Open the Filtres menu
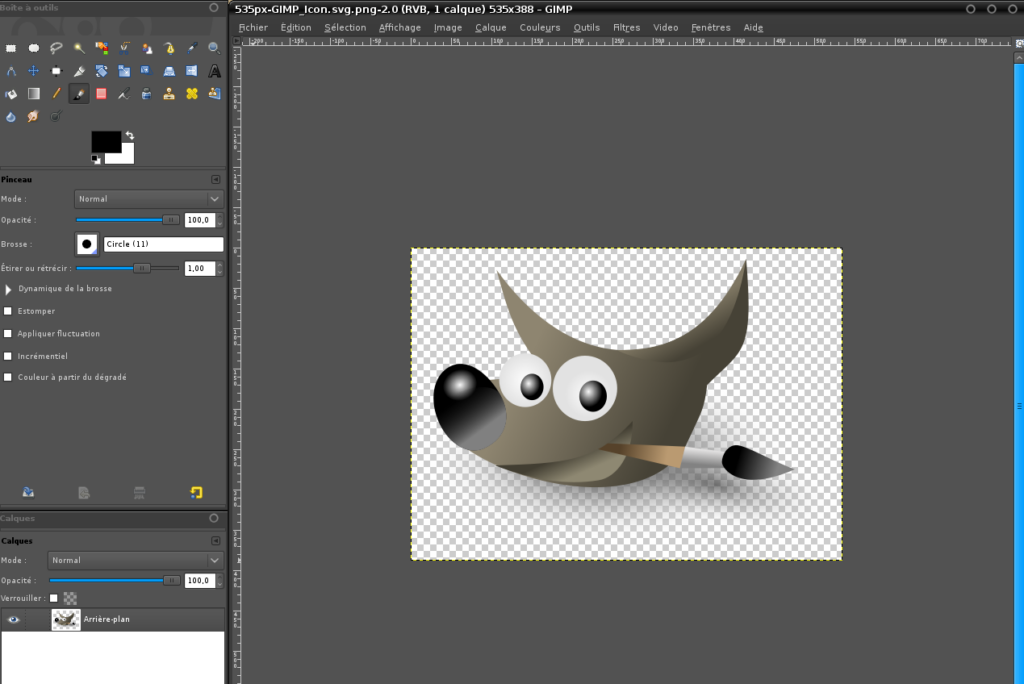 tap(626, 27)
